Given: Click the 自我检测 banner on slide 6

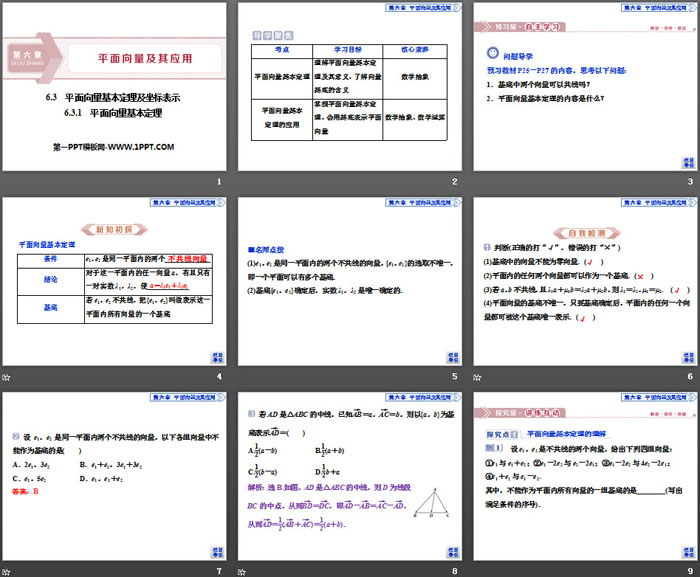Looking at the screenshot, I should pos(587,233).
